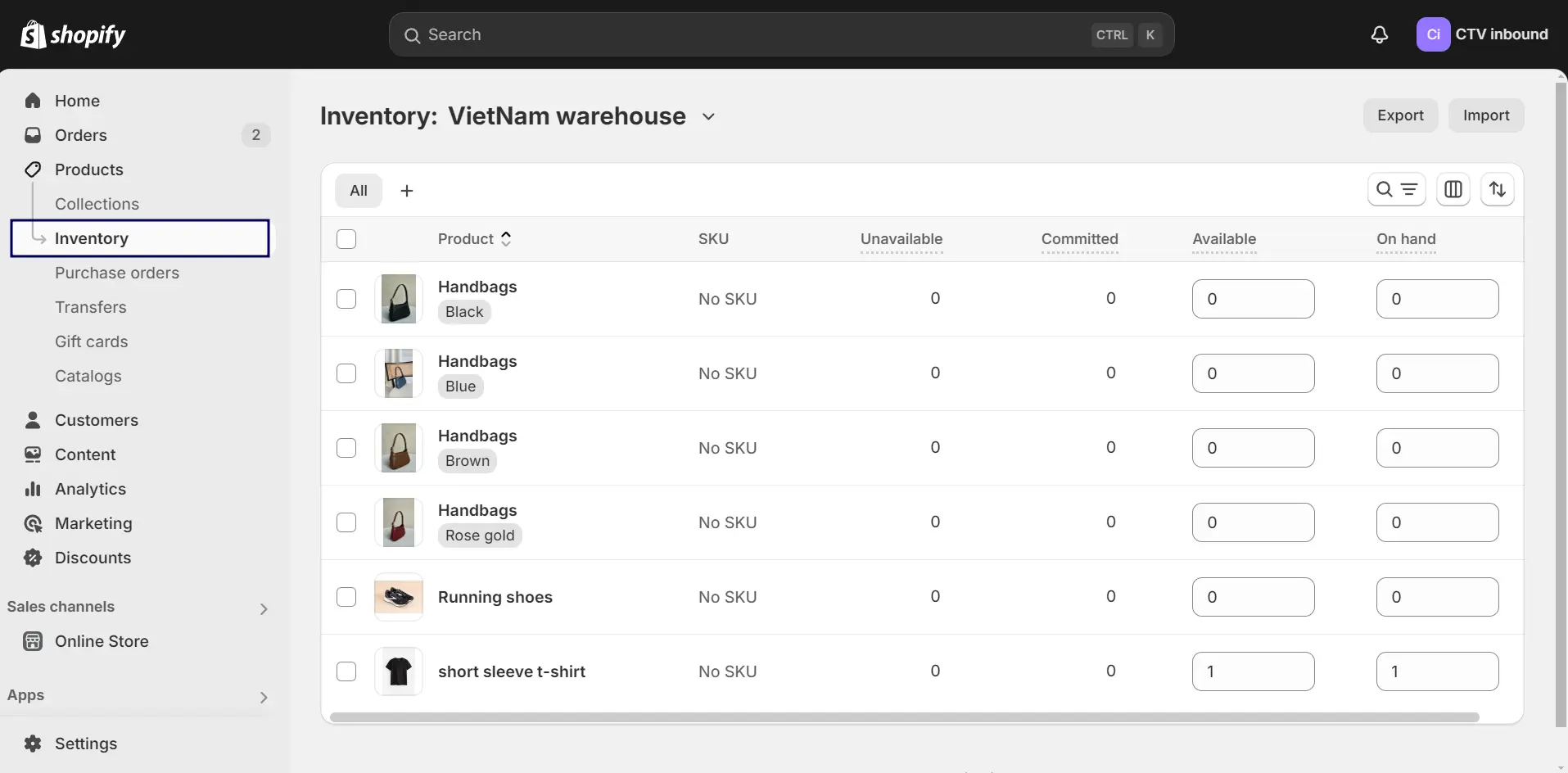Click the Content icon in sidebar
The height and width of the screenshot is (773, 1568).
[33, 454]
